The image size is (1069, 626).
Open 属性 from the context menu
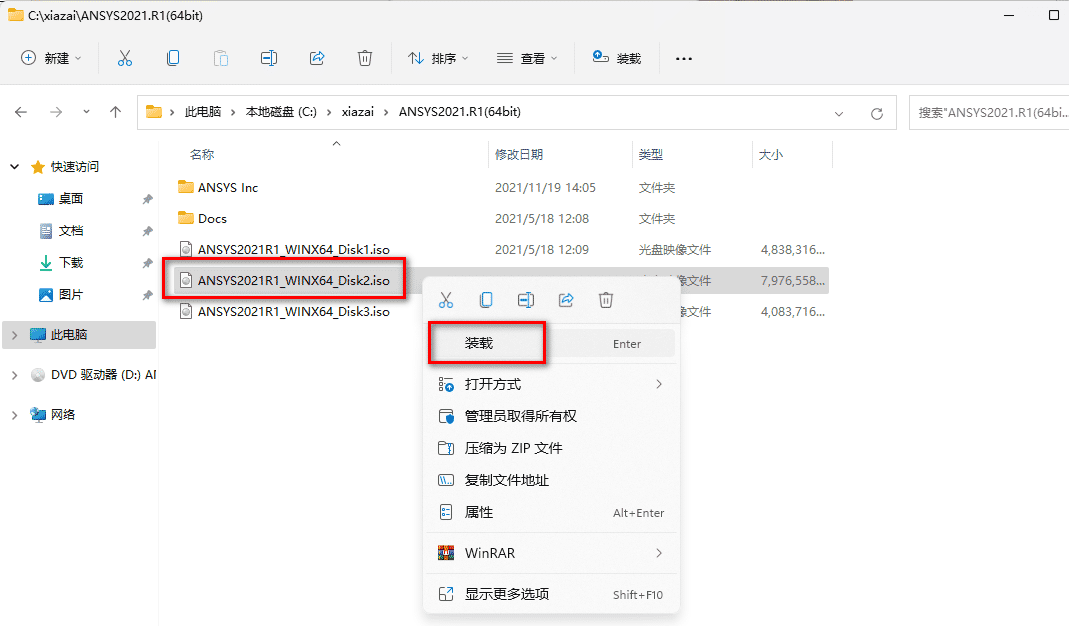(x=479, y=512)
